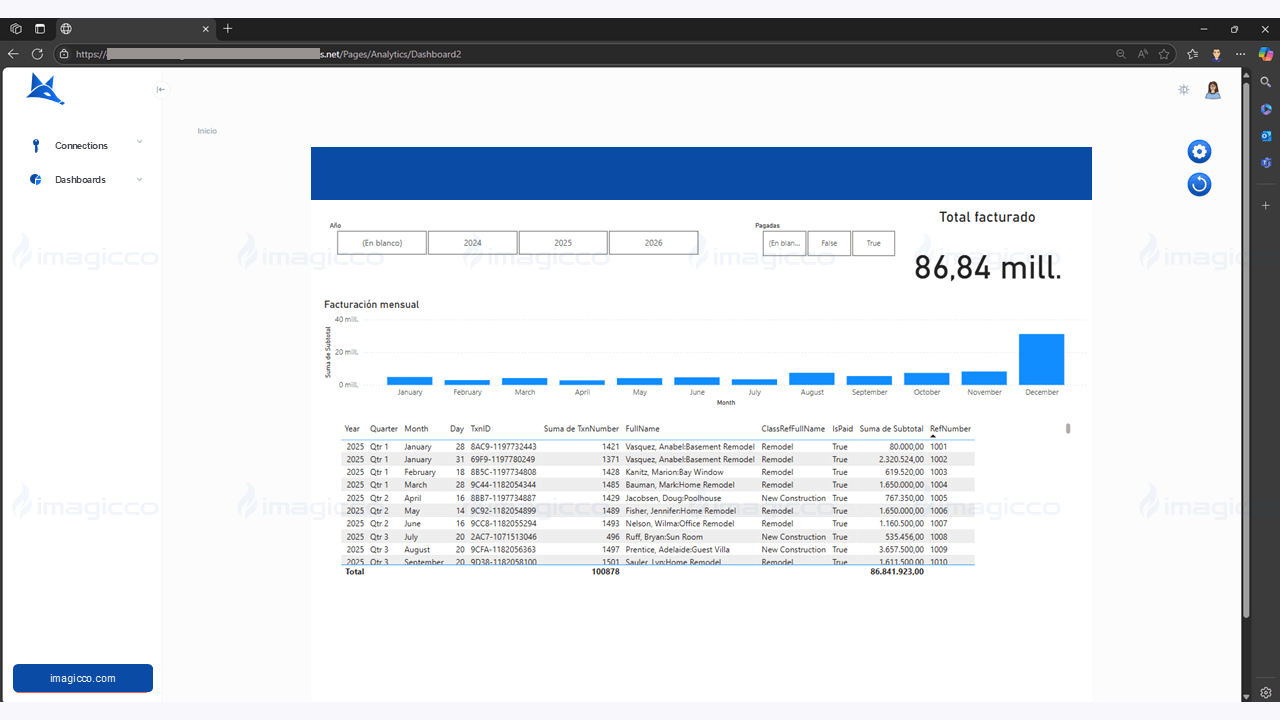Select True in Pagadas filter
The height and width of the screenshot is (720, 1280).
tap(873, 243)
